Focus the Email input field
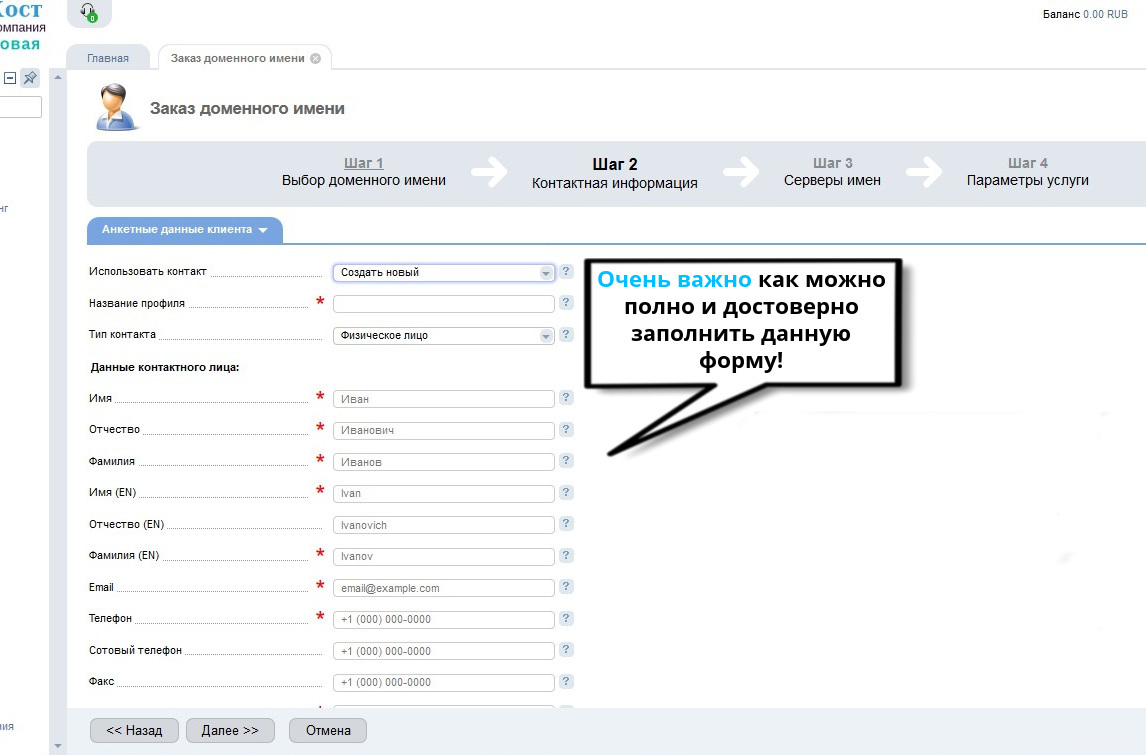This screenshot has width=1146, height=755. pyautogui.click(x=444, y=588)
